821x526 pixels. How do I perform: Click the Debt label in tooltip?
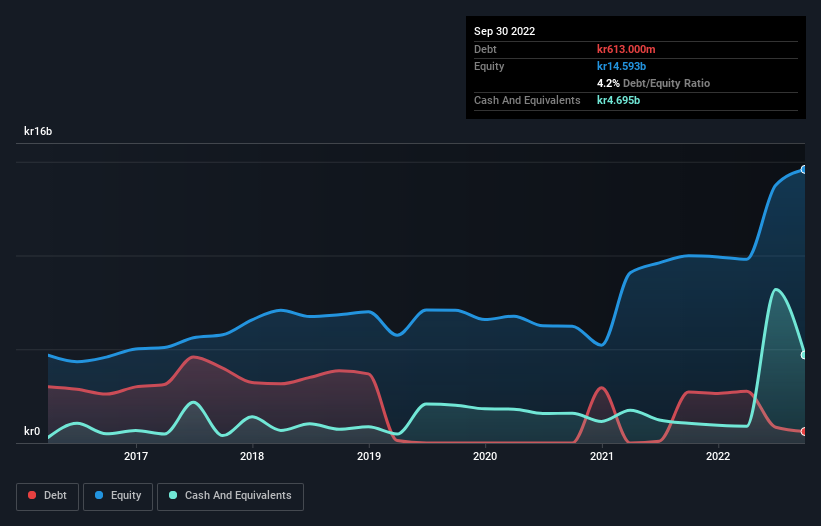coord(485,49)
